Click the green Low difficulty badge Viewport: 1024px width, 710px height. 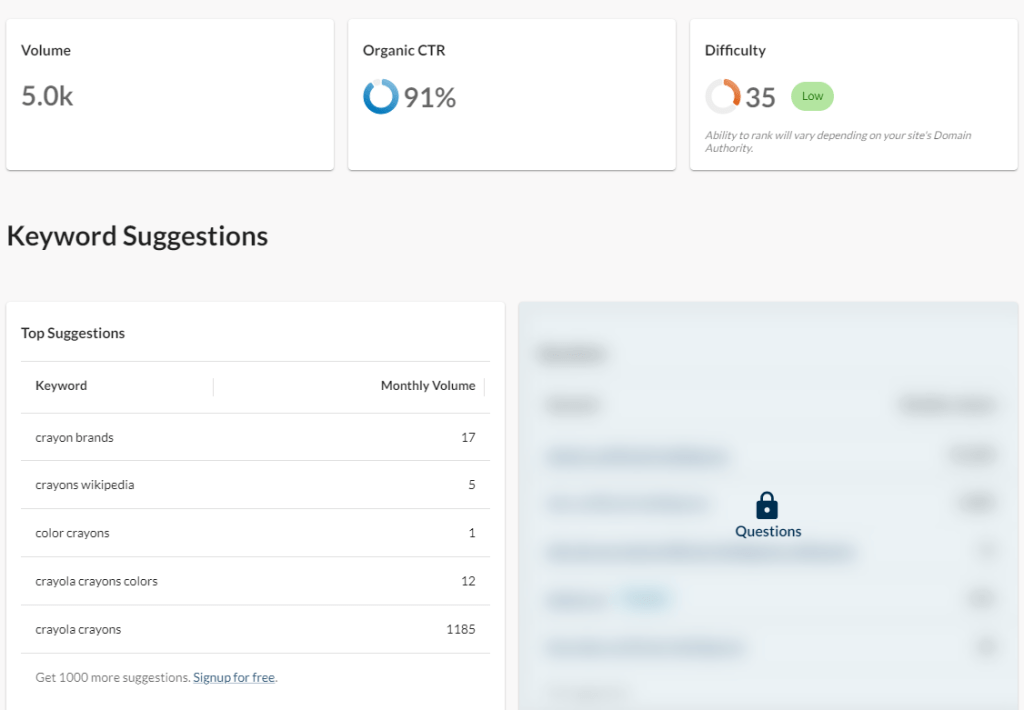(812, 97)
